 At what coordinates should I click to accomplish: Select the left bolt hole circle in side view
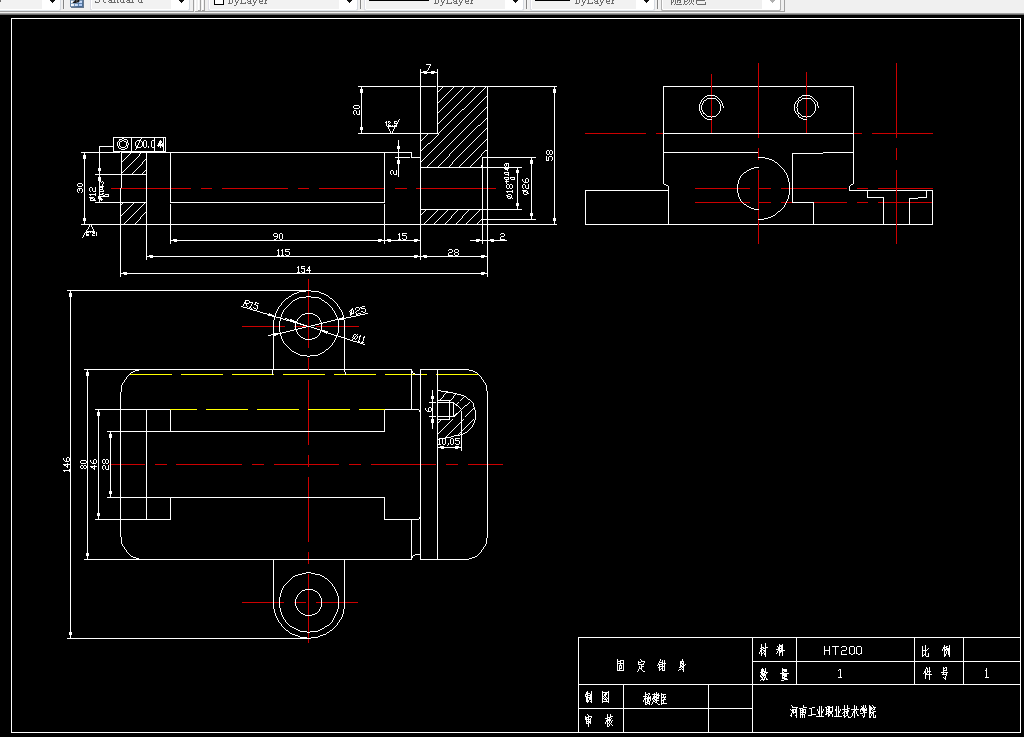click(711, 107)
